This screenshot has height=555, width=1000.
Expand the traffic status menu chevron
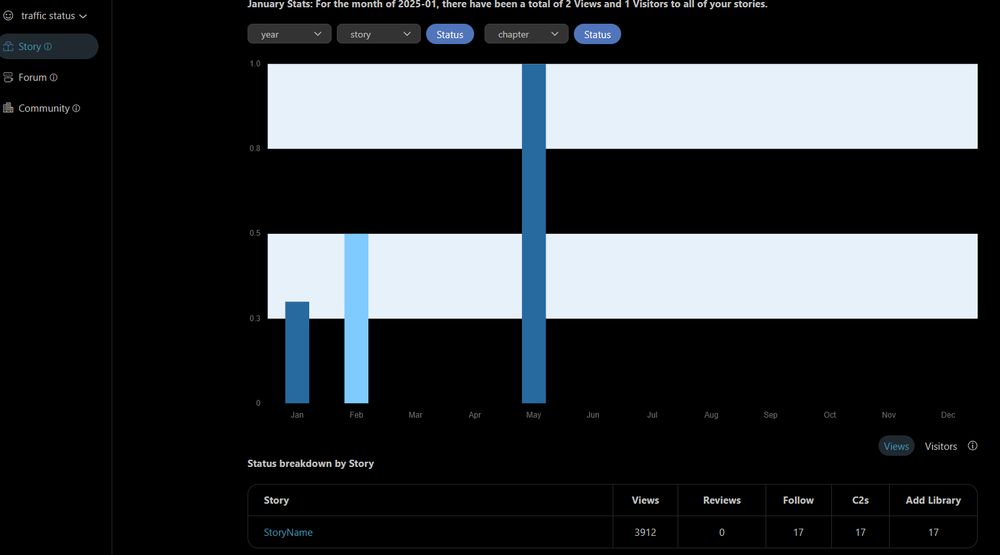[x=83, y=16]
